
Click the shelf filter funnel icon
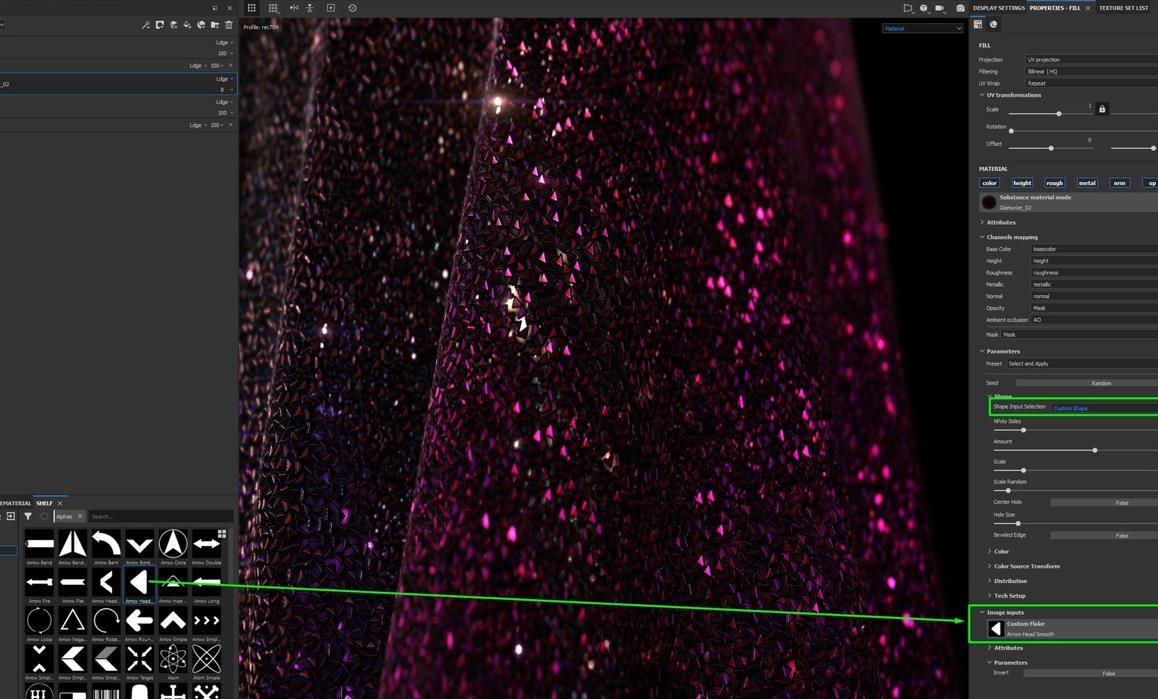click(x=28, y=516)
